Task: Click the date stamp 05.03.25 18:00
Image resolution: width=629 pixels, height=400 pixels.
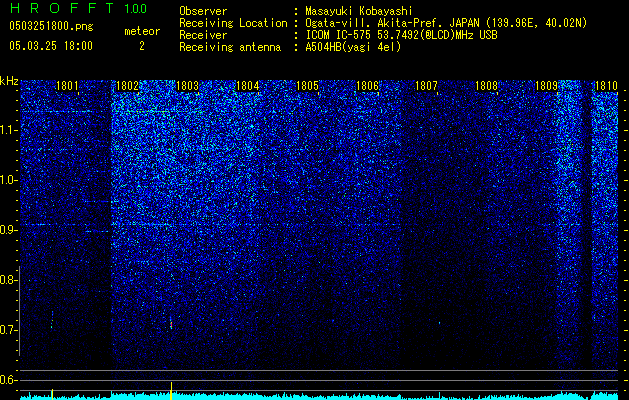Action: [51, 46]
